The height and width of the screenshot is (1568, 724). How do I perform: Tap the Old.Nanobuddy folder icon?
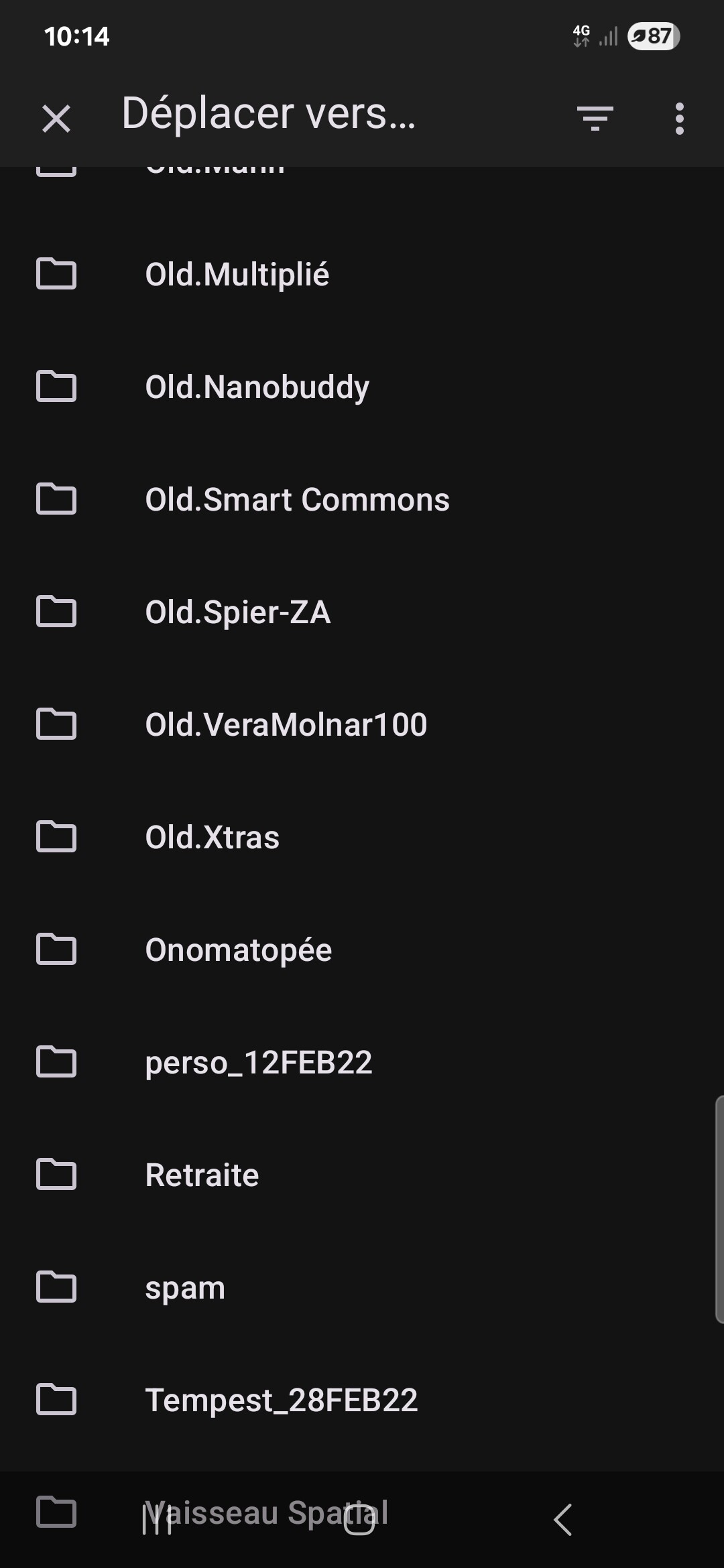tap(56, 387)
